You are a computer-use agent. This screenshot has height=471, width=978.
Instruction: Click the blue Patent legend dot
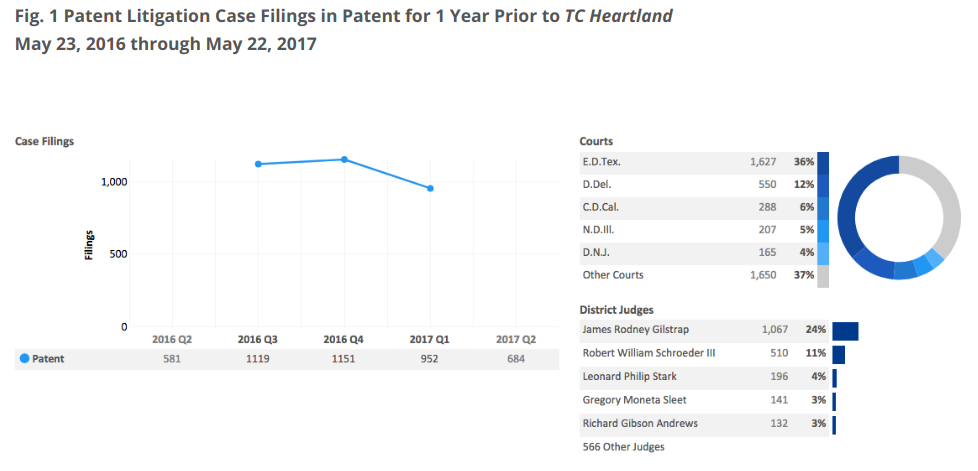tap(24, 358)
